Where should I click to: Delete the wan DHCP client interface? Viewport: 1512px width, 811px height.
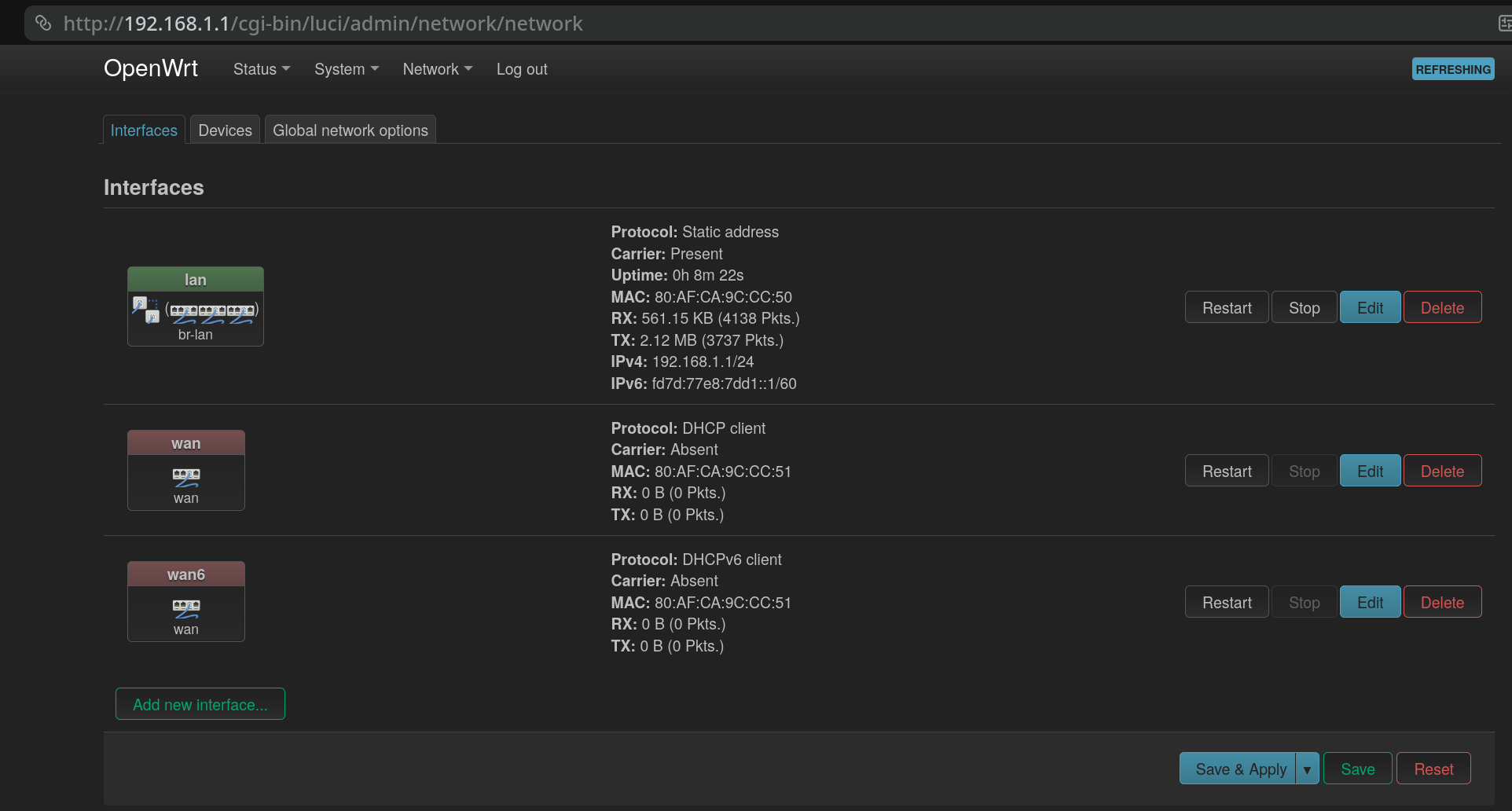click(x=1442, y=471)
